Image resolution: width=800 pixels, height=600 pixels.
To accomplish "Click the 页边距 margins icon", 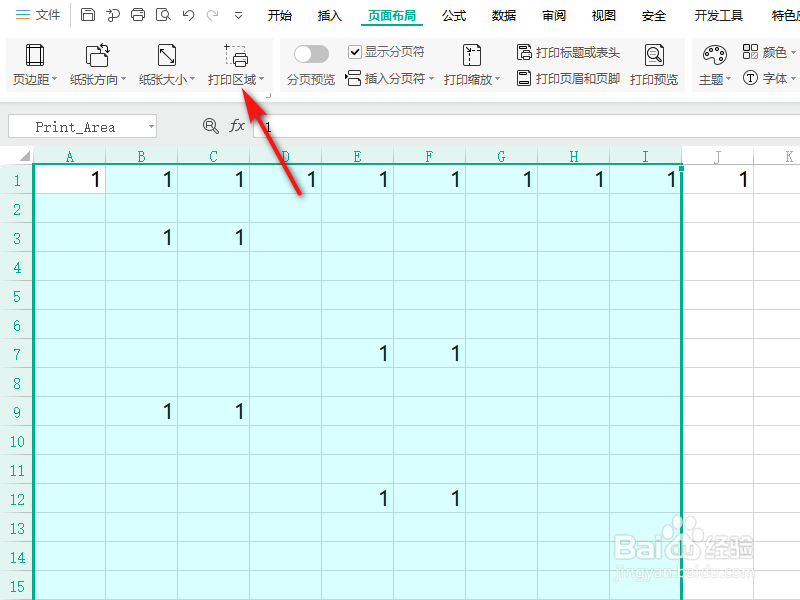I will pos(35,55).
